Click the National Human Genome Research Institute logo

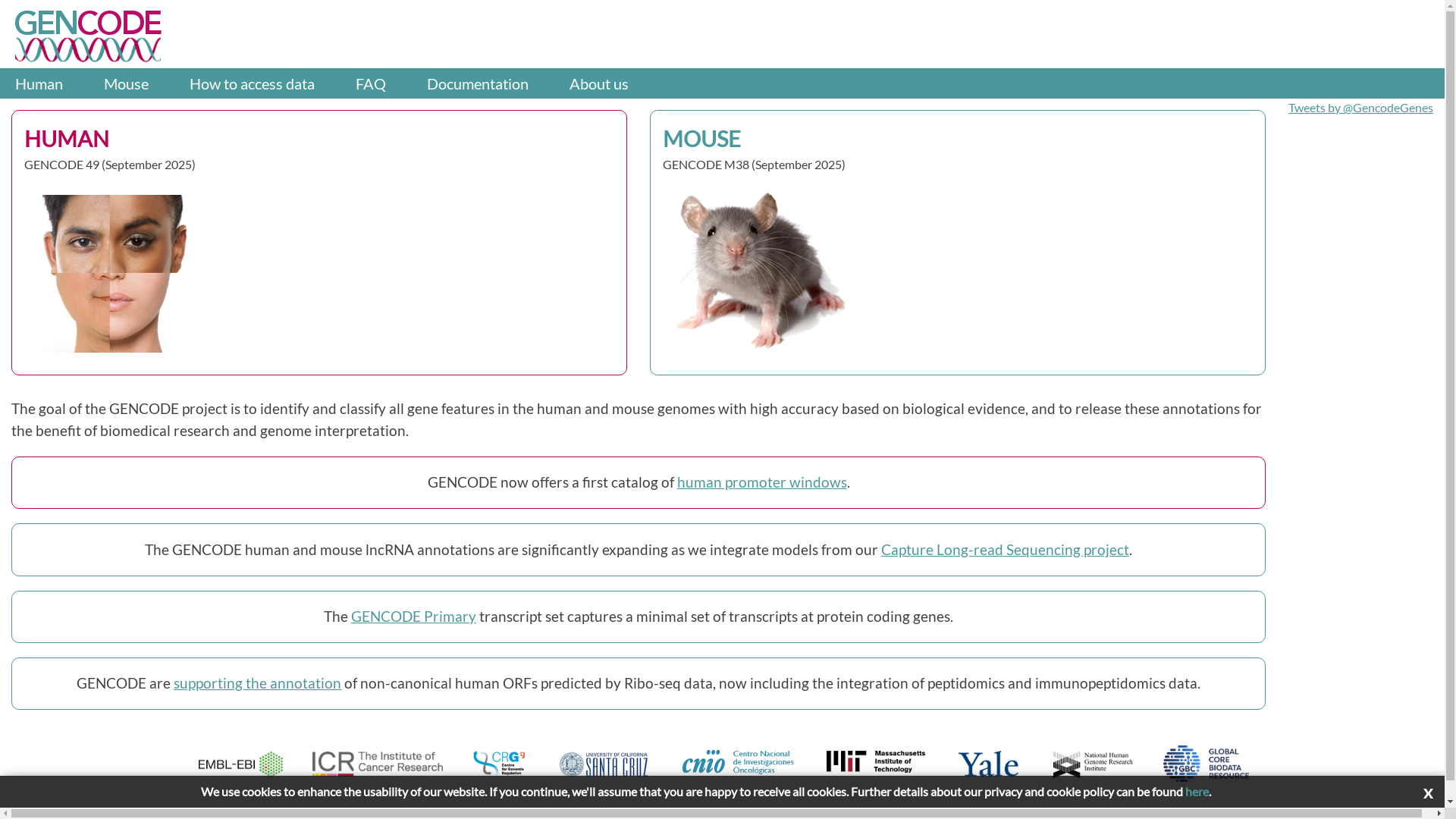click(1093, 764)
